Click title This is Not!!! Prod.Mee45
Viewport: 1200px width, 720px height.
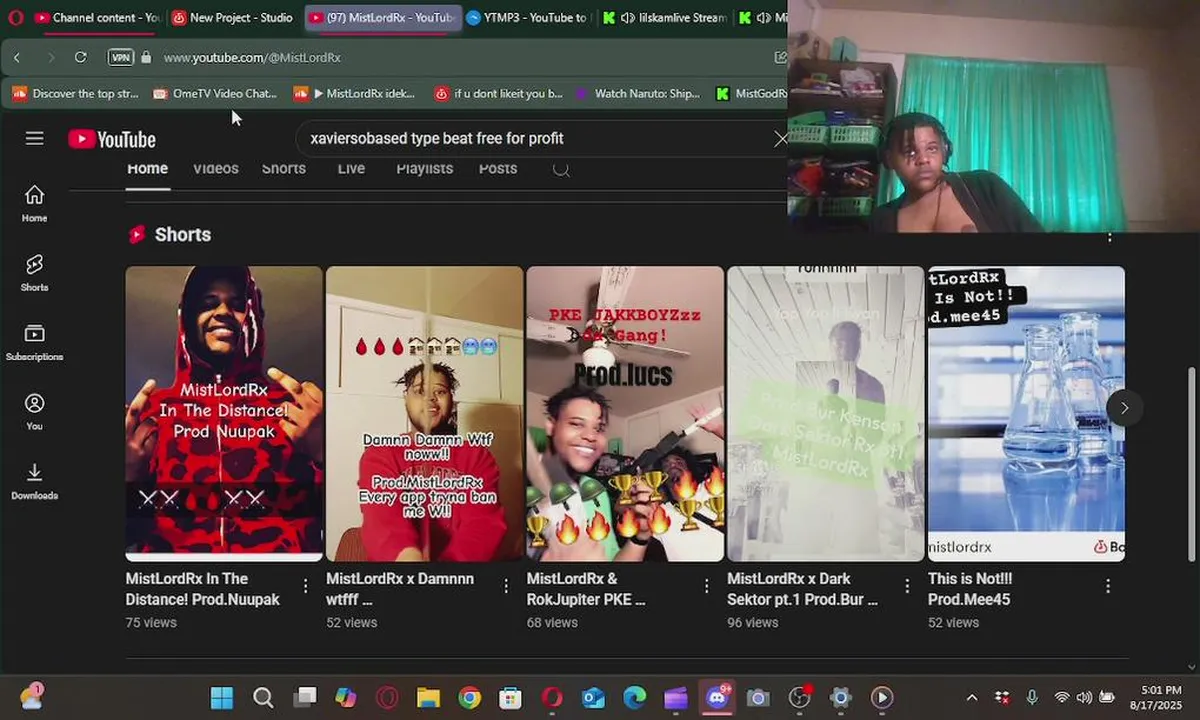[970, 589]
